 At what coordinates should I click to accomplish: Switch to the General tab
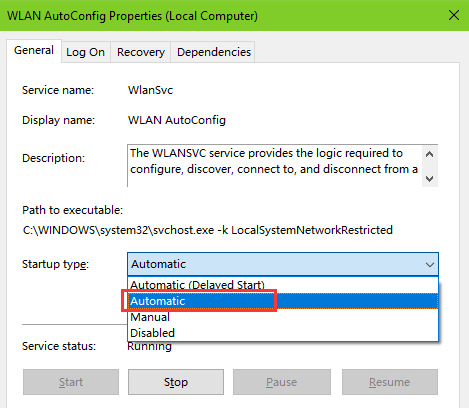34,51
